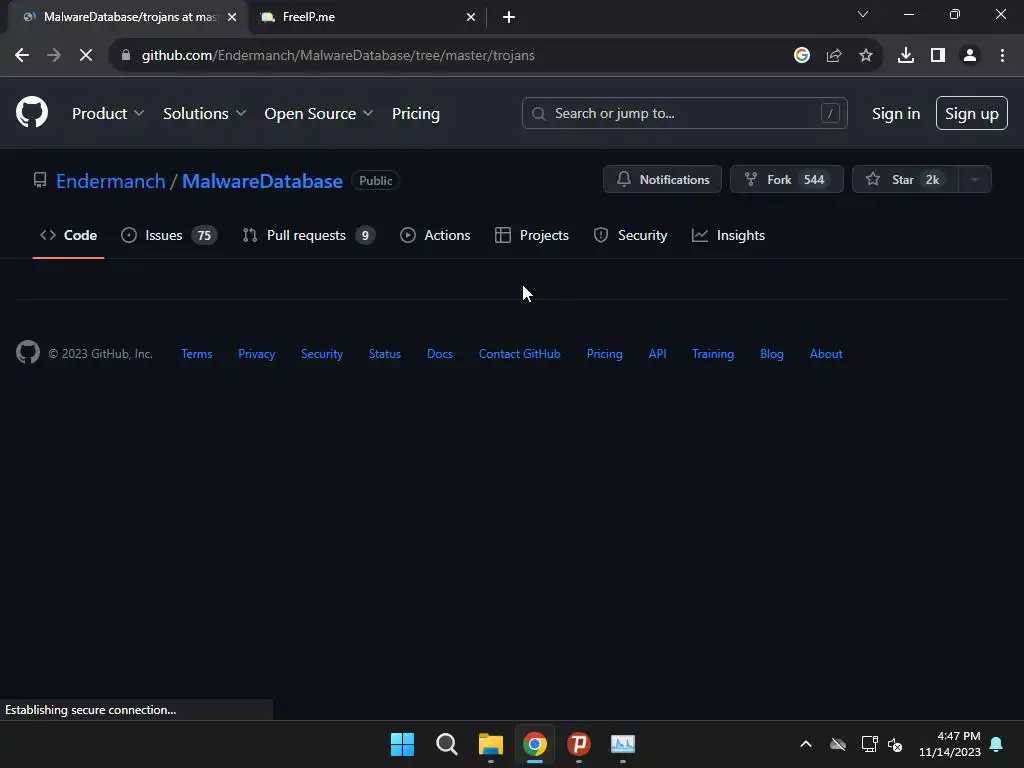The height and width of the screenshot is (768, 1024).
Task: Open the monitor app taskbar icon
Action: (622, 744)
